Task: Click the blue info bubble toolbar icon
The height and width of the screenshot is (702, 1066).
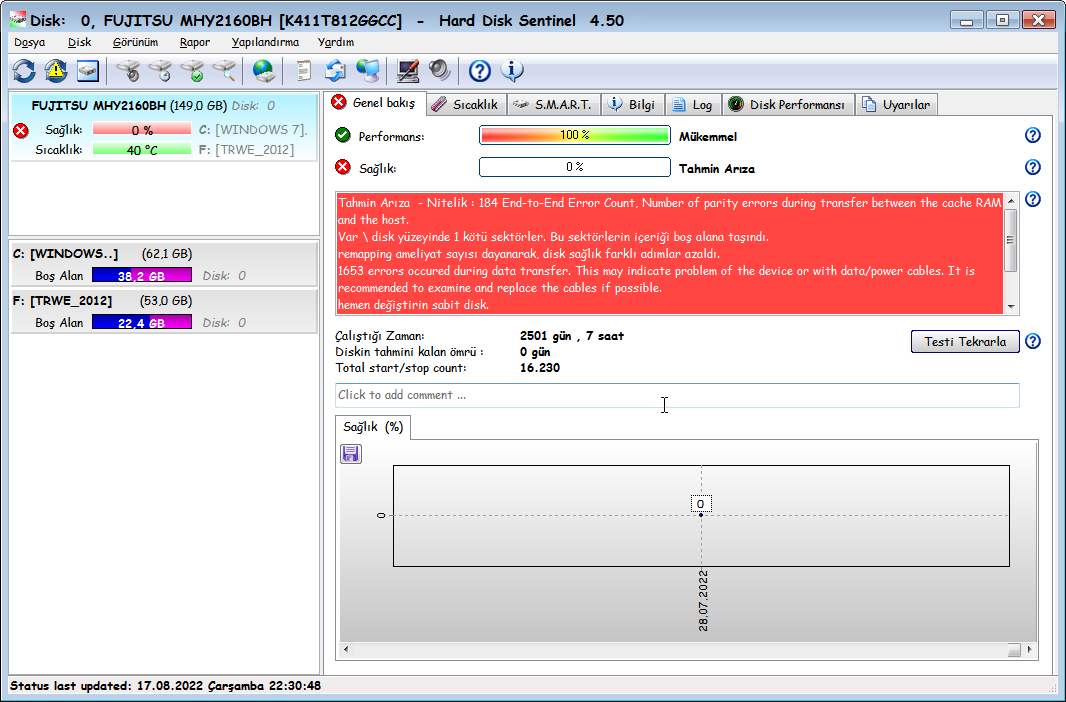Action: pos(512,71)
